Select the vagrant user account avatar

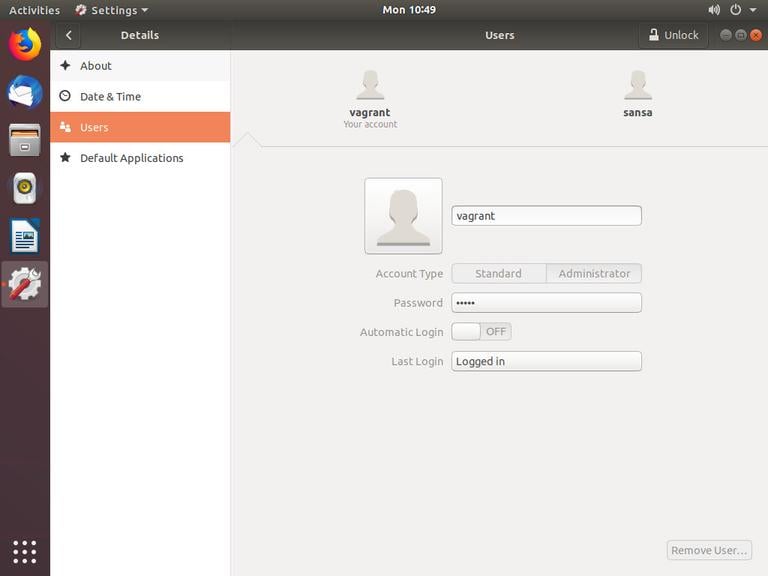click(370, 87)
